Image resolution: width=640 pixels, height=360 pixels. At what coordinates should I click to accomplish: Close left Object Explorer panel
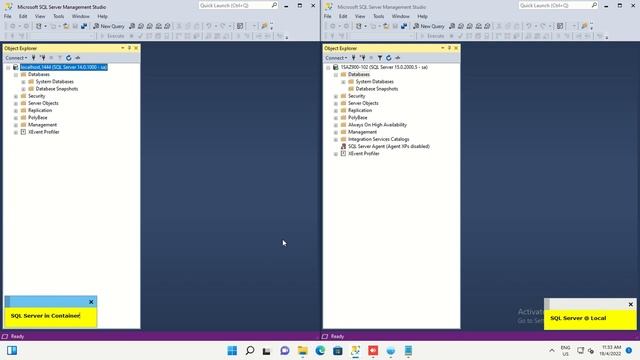pyautogui.click(x=136, y=48)
